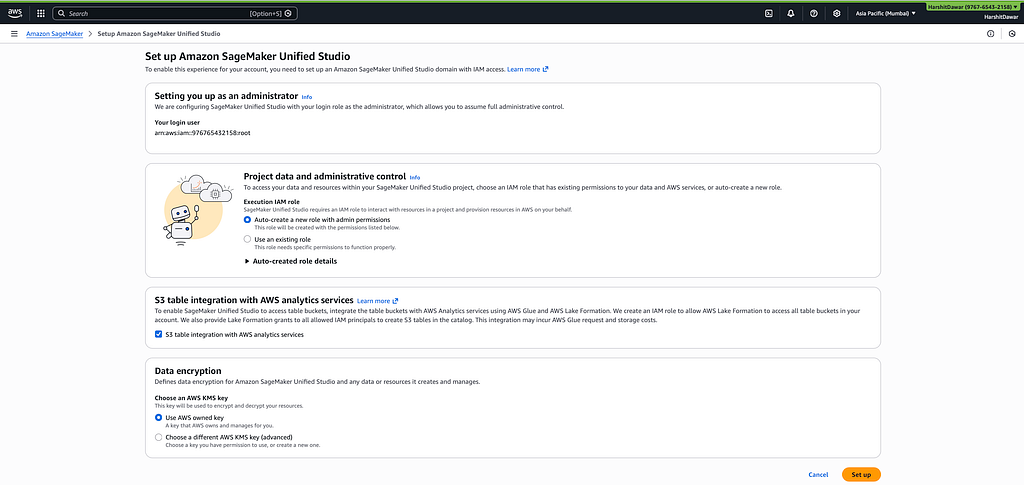Click external link icon beside S3 Learn more

395,301
